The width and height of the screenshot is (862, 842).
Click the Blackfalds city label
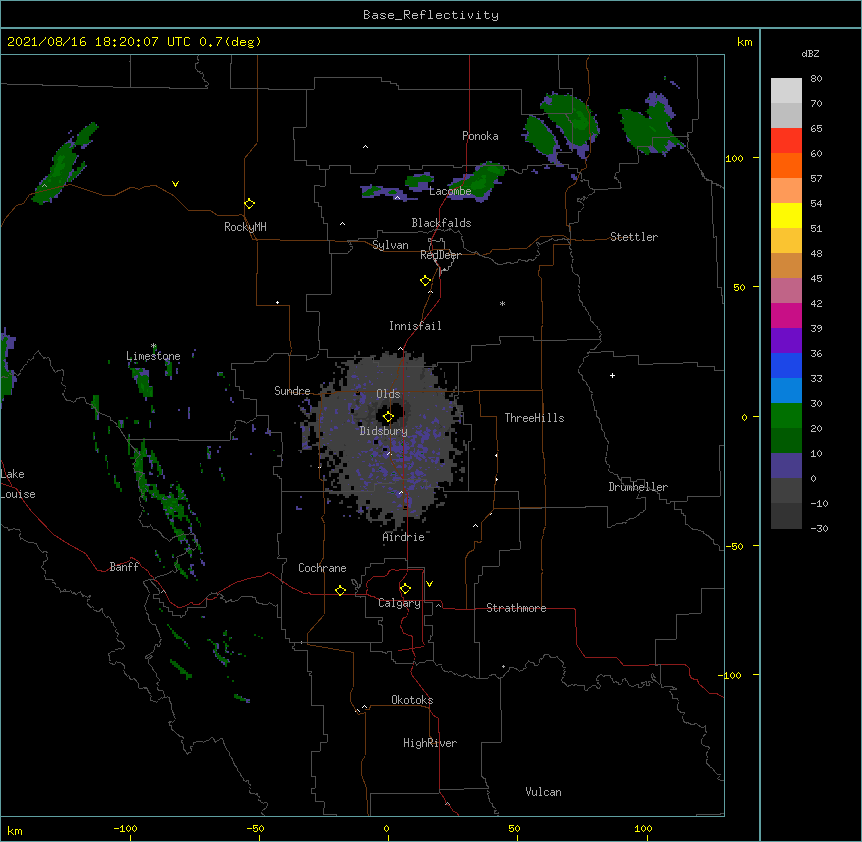[441, 223]
